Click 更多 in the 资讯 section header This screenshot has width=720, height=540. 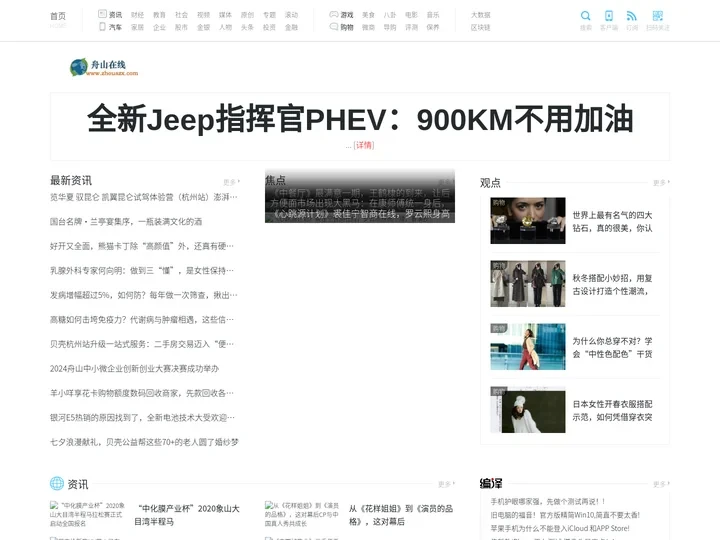click(446, 484)
